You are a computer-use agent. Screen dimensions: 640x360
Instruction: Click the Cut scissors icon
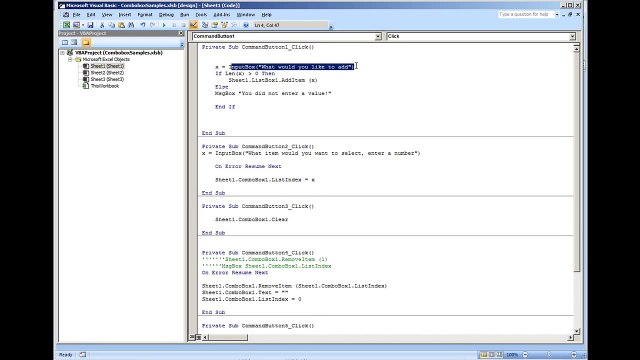coord(102,25)
